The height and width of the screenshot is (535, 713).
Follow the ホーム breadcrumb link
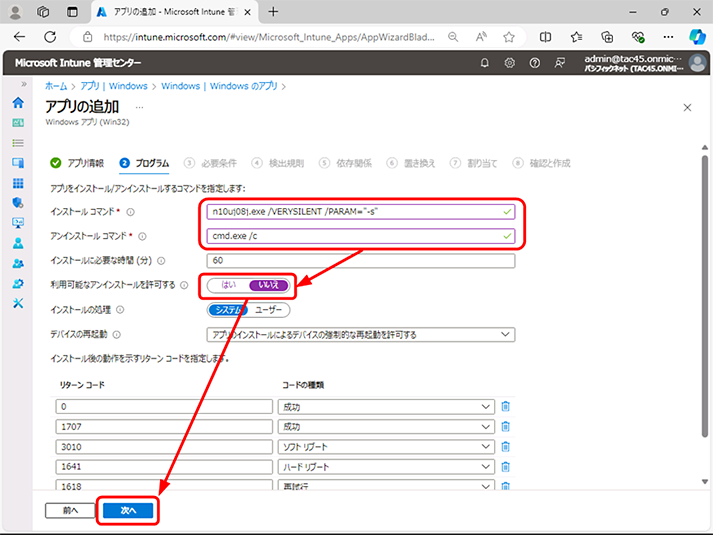pos(56,86)
